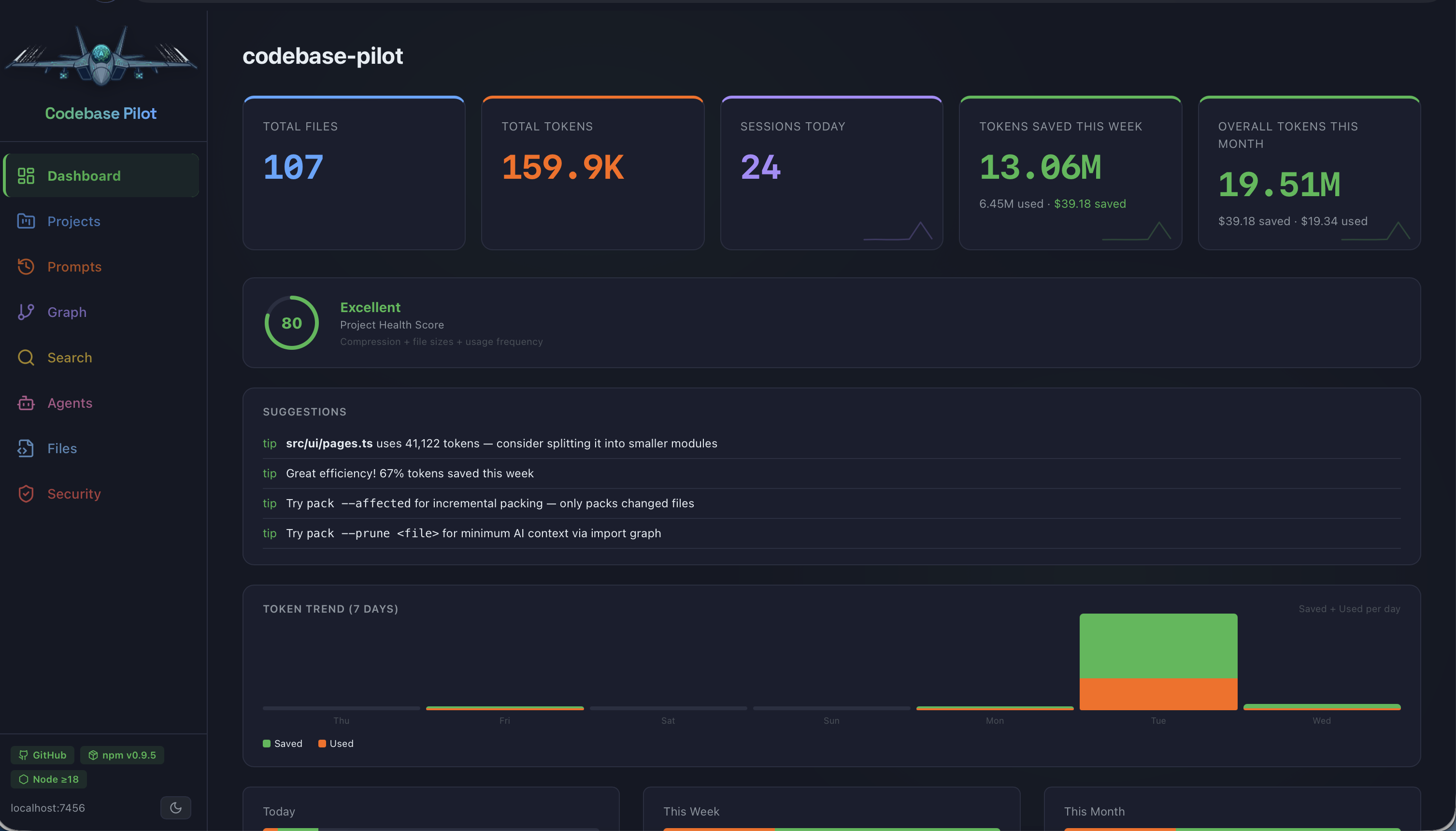Toggle the Used series in the chart legend
The image size is (1456, 831).
coord(335,743)
